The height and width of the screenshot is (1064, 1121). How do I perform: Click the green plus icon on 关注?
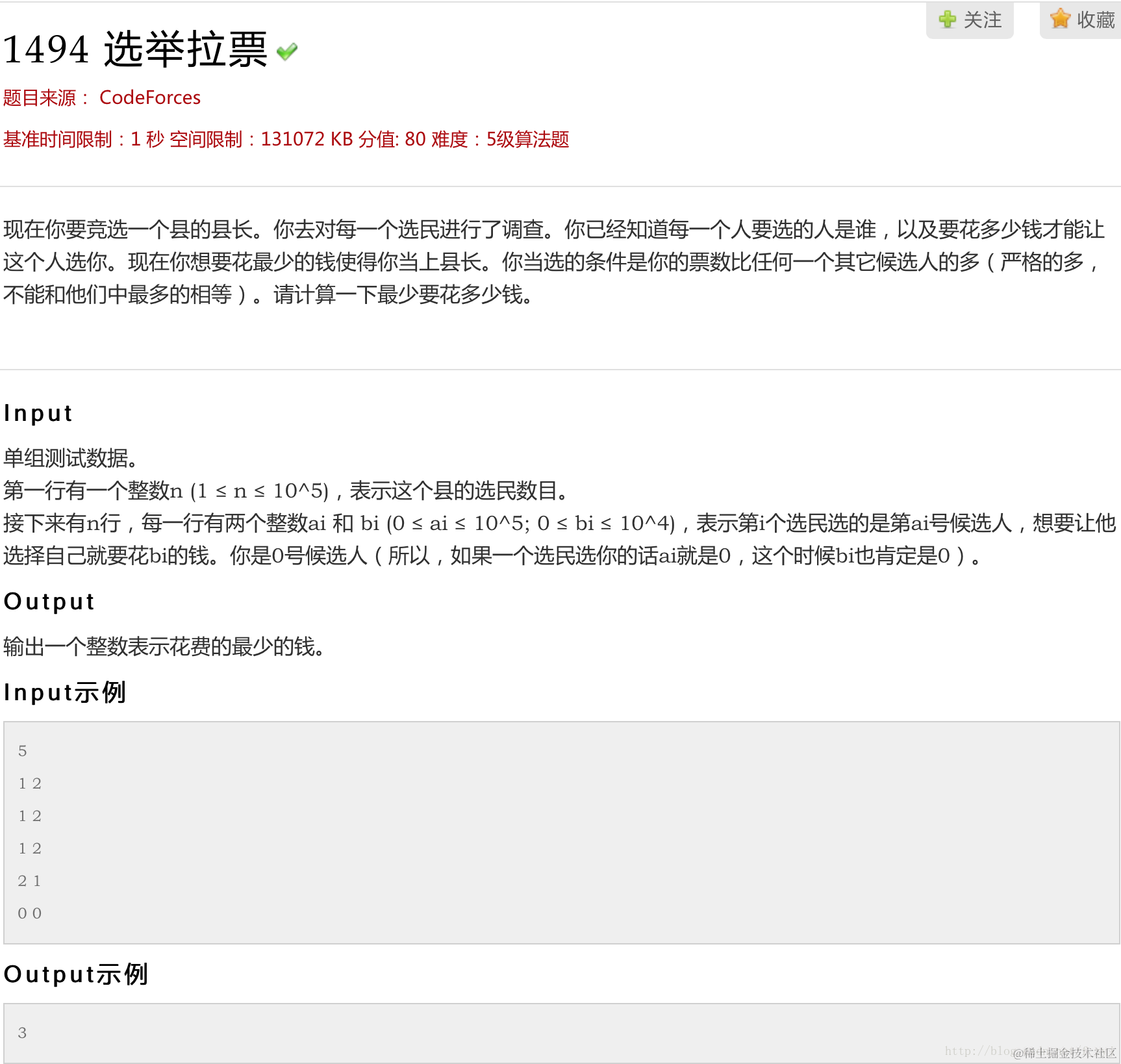coord(948,19)
